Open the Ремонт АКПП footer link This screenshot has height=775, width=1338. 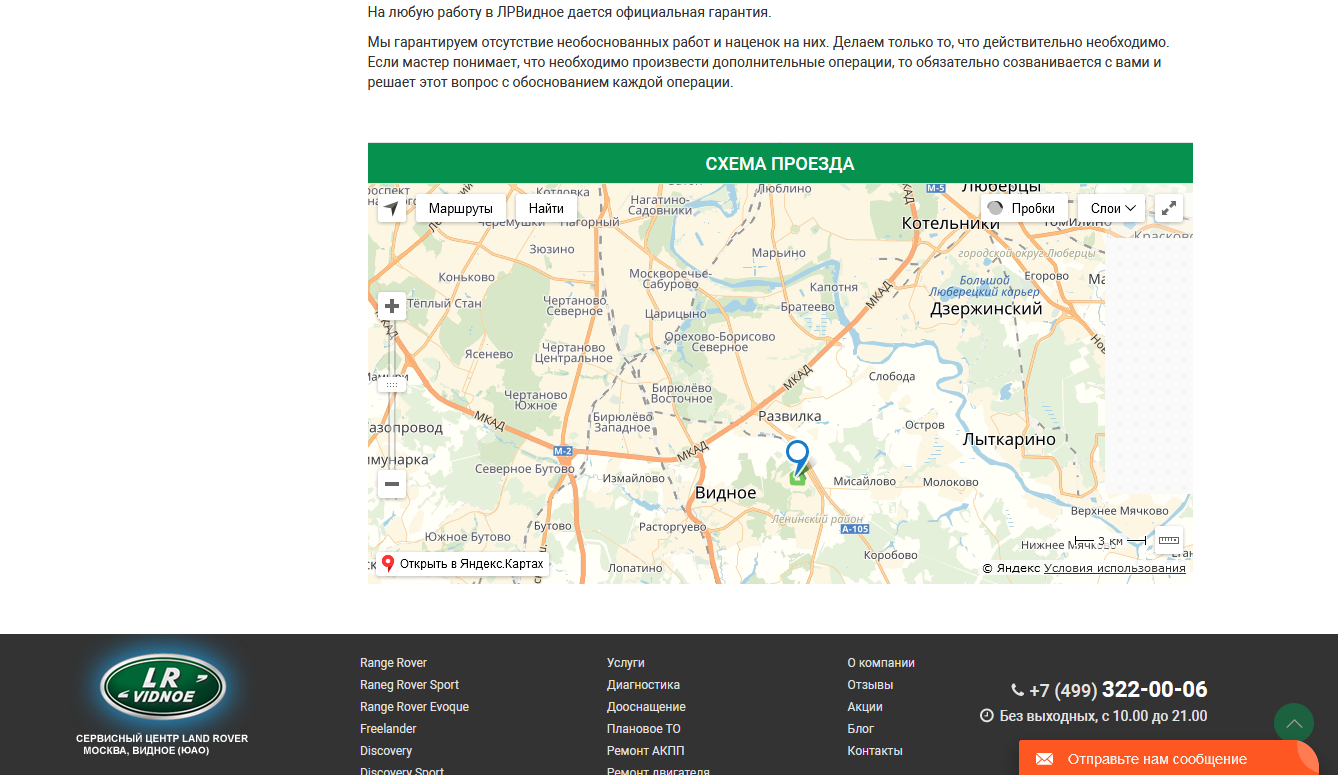coord(646,751)
